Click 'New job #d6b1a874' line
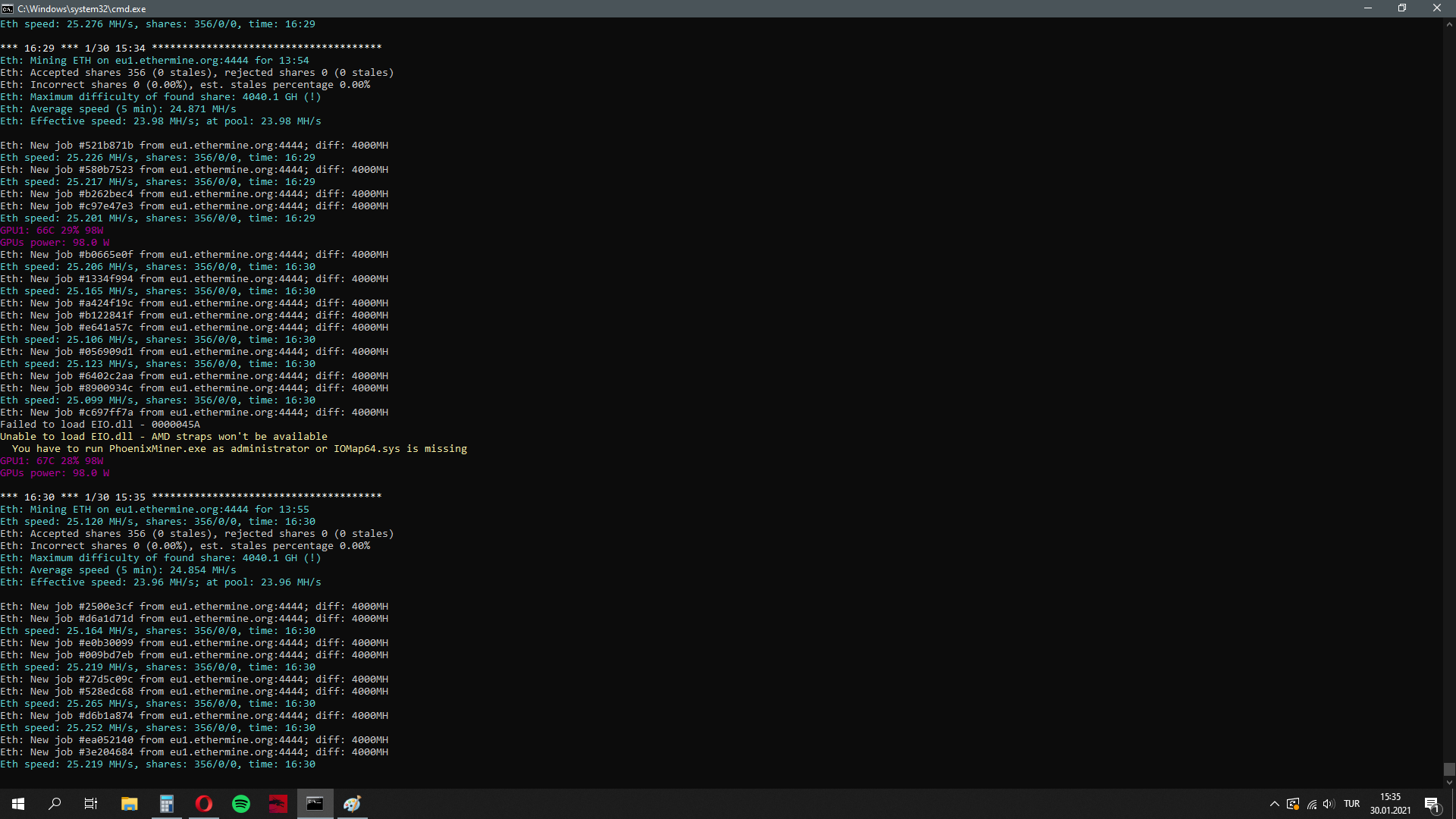 pos(194,716)
